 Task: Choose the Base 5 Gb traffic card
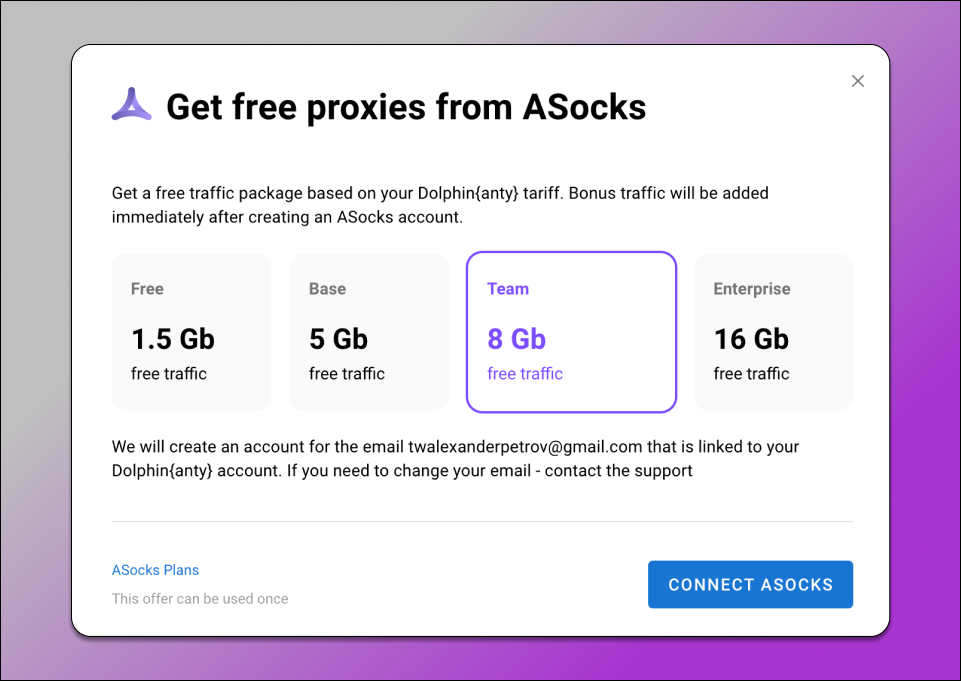[x=370, y=332]
